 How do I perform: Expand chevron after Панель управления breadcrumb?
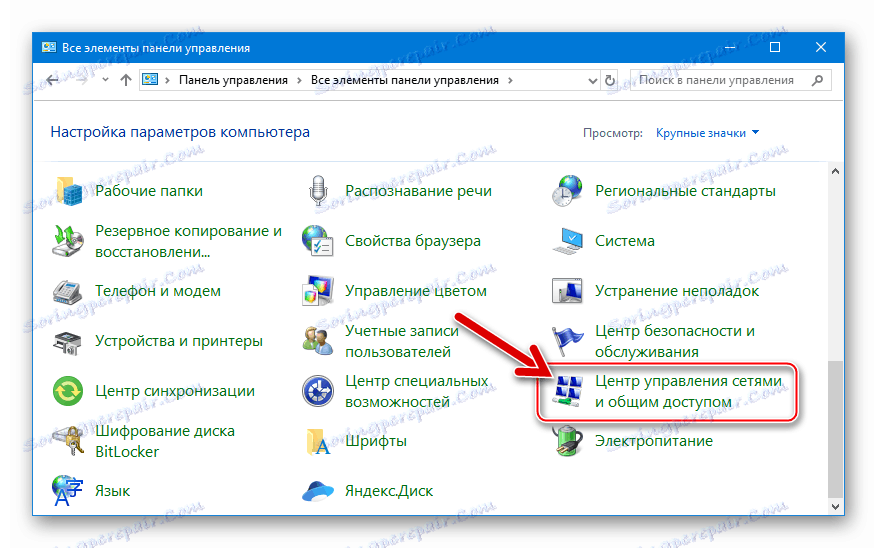click(299, 81)
